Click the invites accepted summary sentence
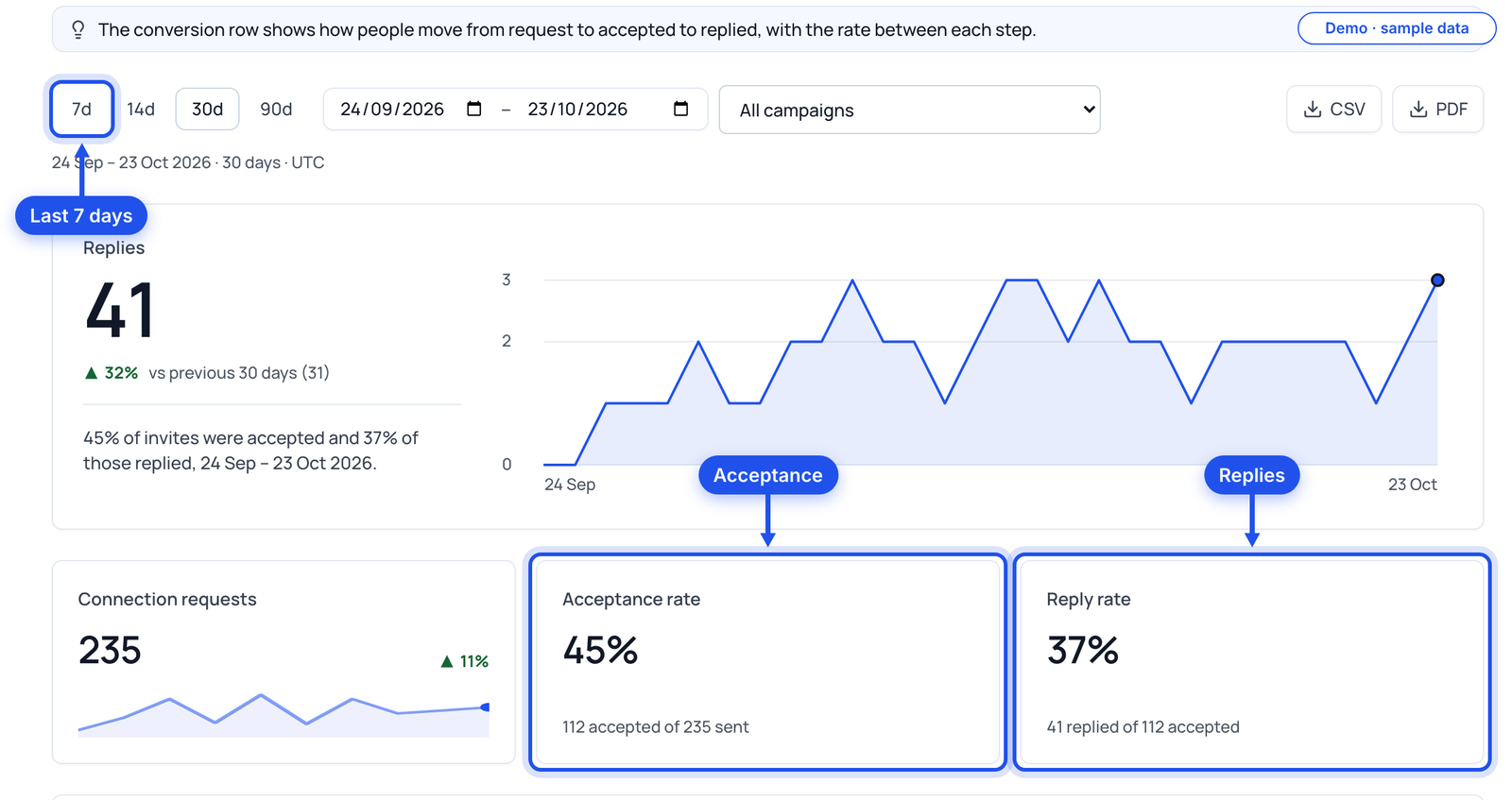This screenshot has height=800, width=1512. [250, 451]
